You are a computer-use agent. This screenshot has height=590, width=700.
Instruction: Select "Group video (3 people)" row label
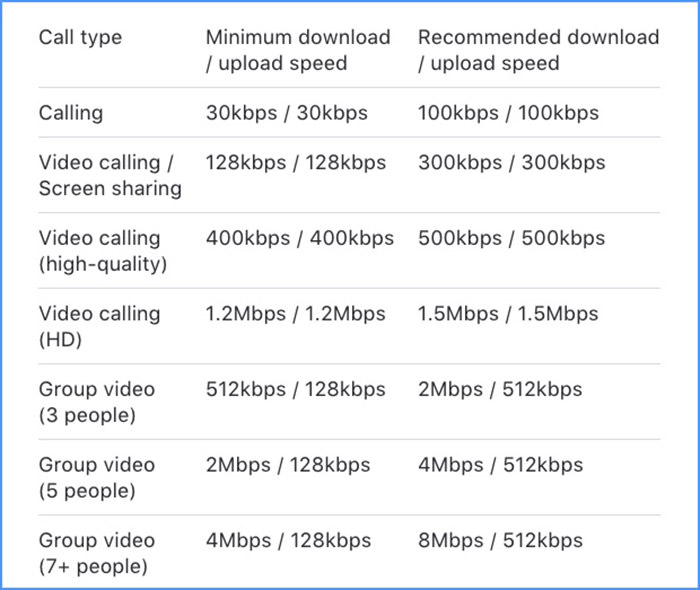(97, 402)
